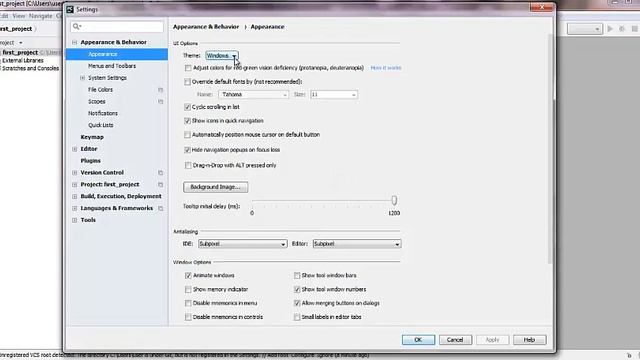
Task: Select Scopes settings page
Action: click(x=97, y=102)
